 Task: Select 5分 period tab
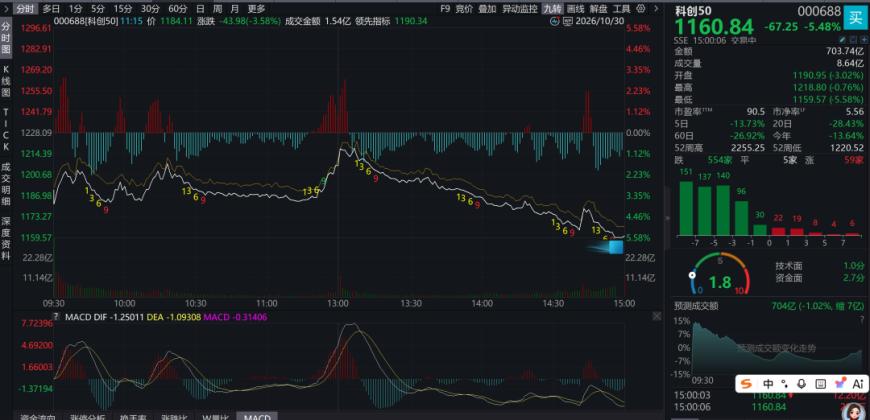pyautogui.click(x=98, y=9)
